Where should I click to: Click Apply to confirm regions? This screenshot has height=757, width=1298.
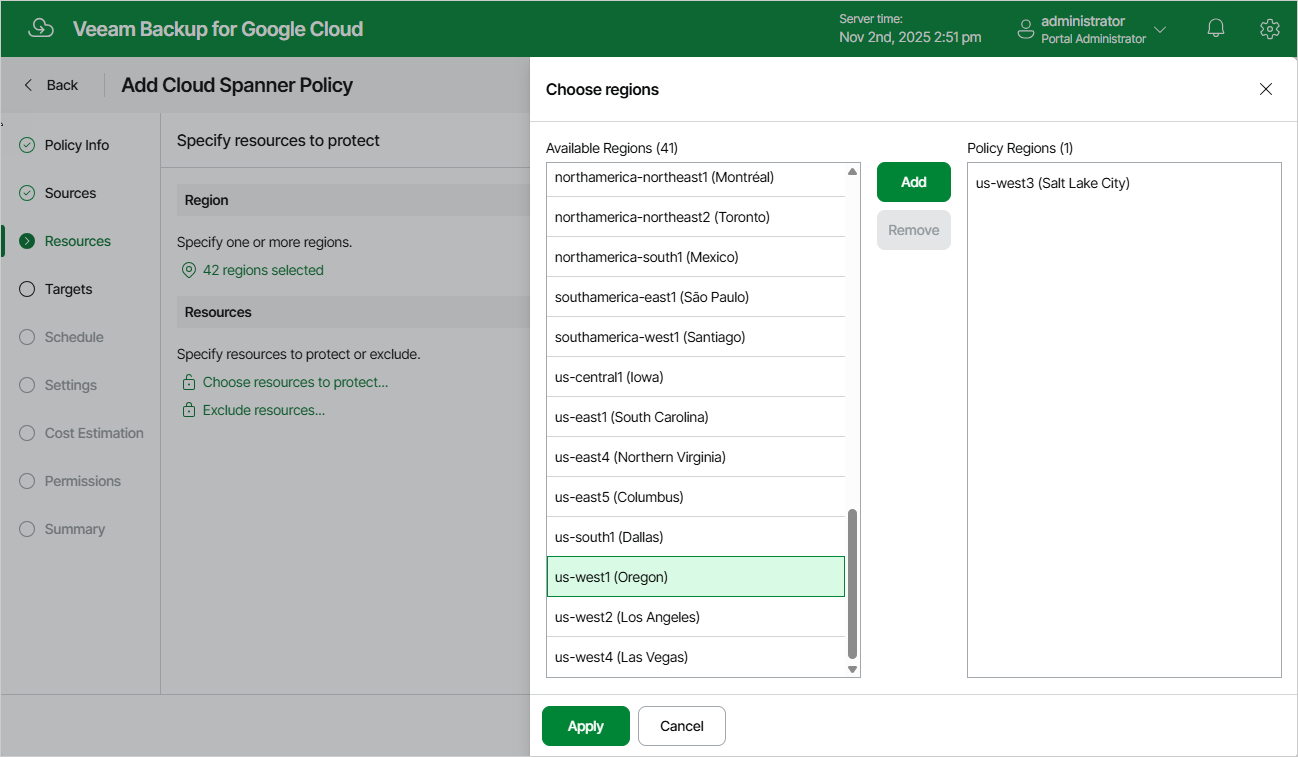(586, 726)
